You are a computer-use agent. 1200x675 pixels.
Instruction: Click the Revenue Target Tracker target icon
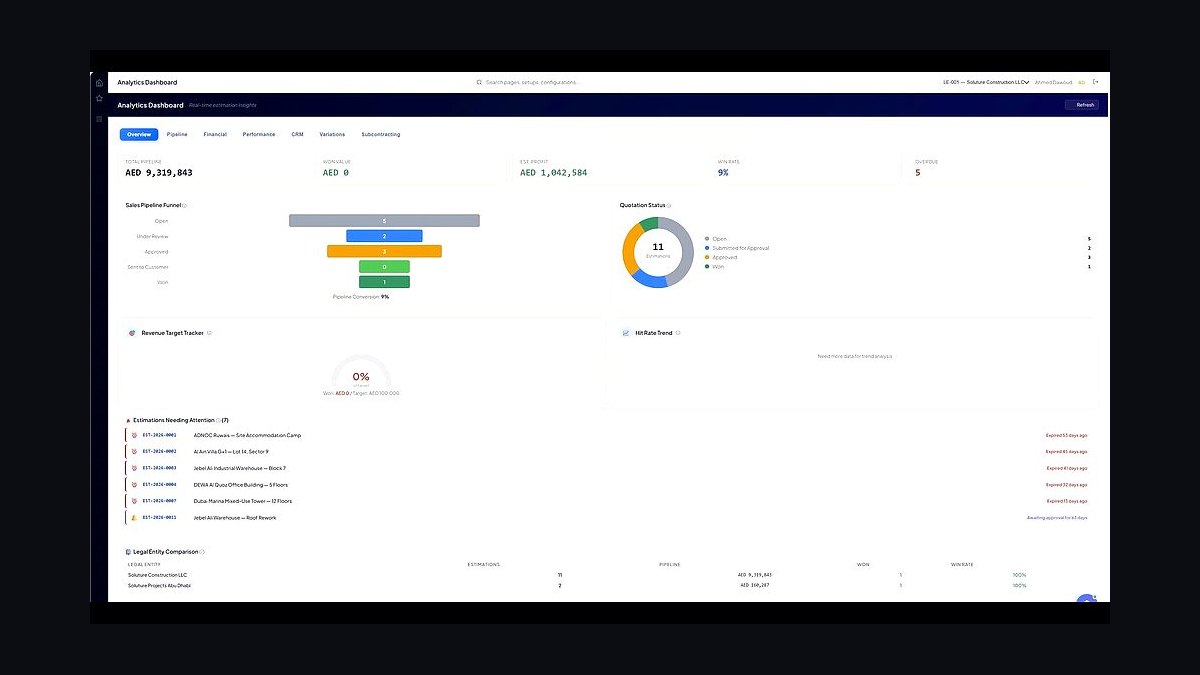click(132, 333)
